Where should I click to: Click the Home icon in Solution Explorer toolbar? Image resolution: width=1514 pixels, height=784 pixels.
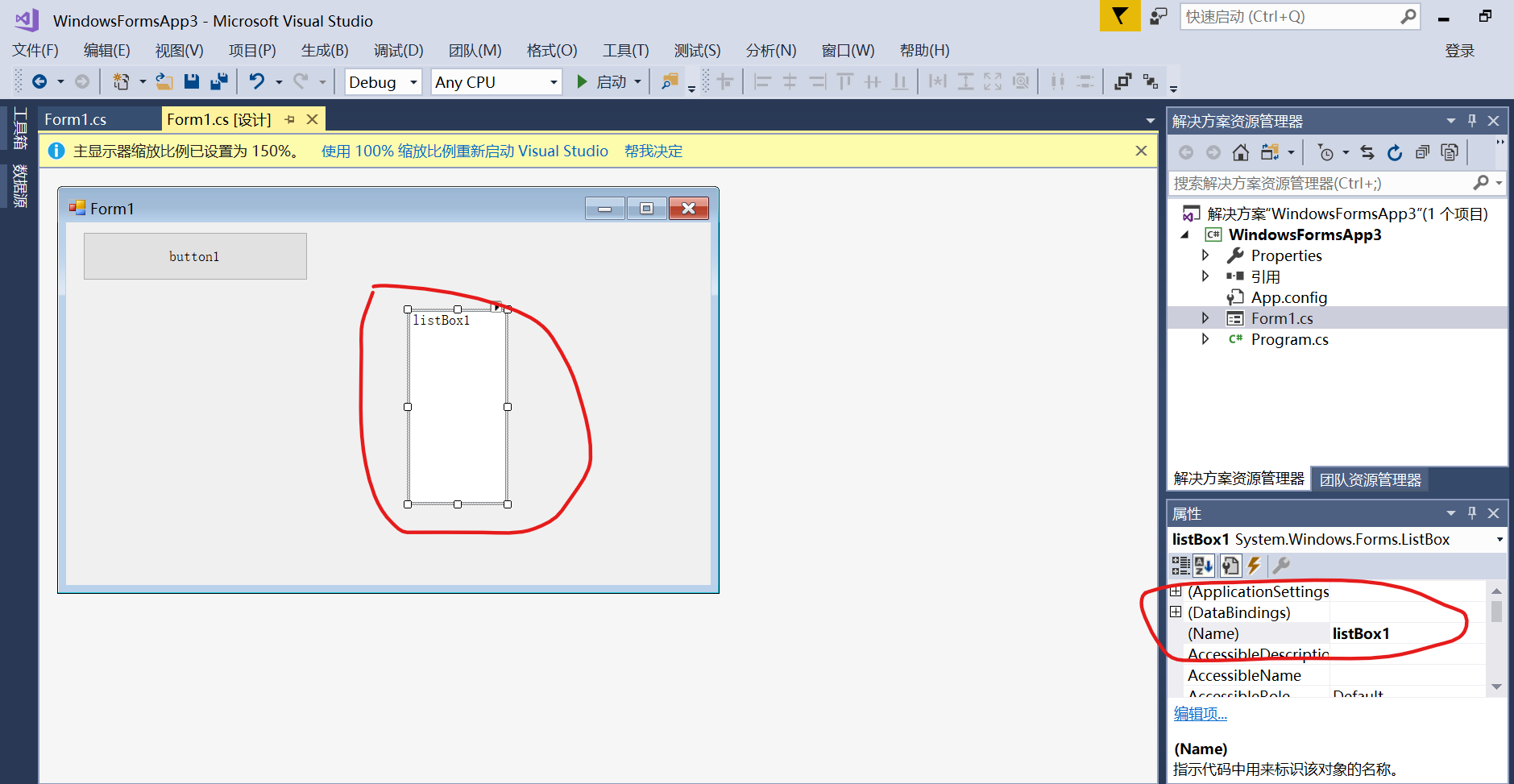1240,151
